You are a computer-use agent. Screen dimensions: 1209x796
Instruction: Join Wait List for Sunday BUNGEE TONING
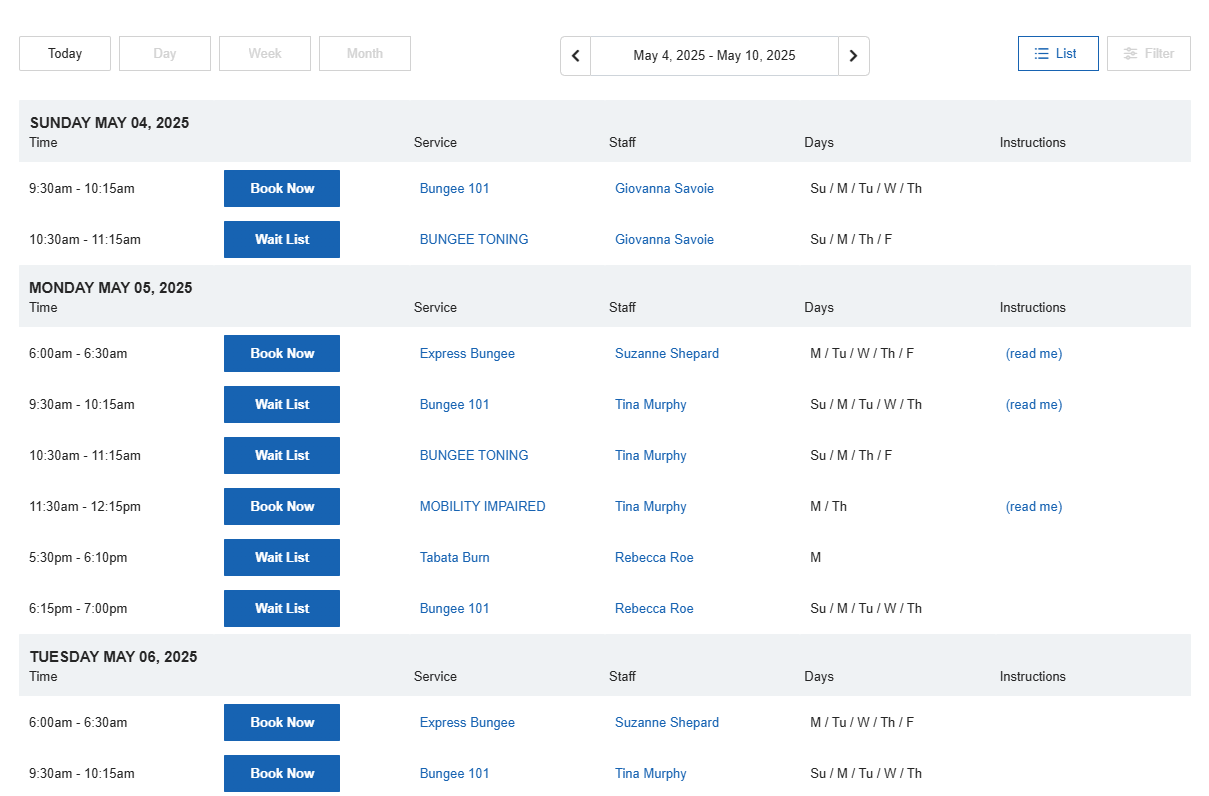282,240
